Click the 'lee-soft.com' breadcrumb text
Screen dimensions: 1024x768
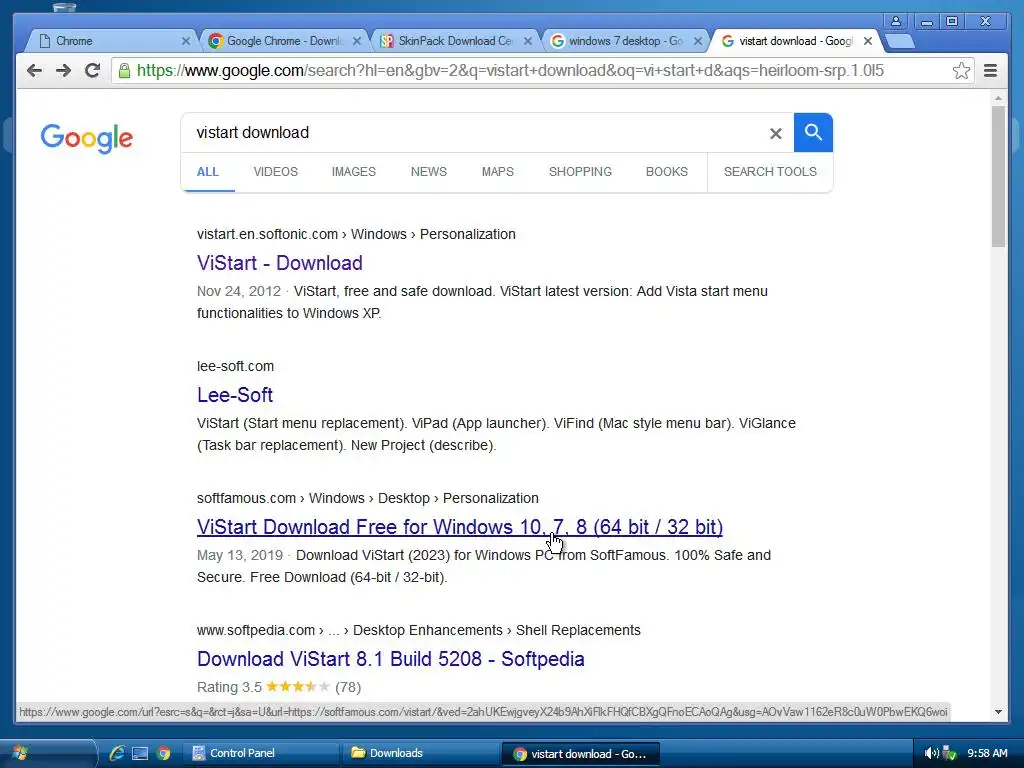(235, 366)
